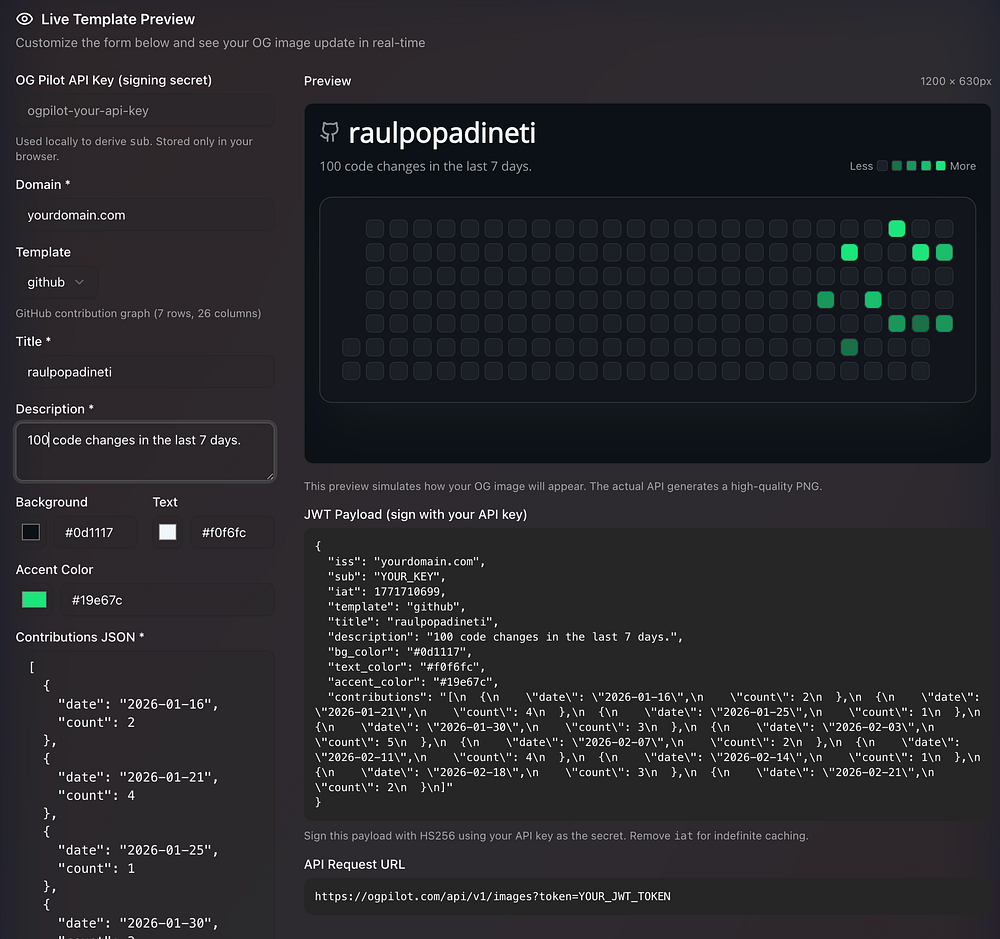The height and width of the screenshot is (939, 1000).
Task: Open the green Accent Color swatch
Action: pos(35,600)
